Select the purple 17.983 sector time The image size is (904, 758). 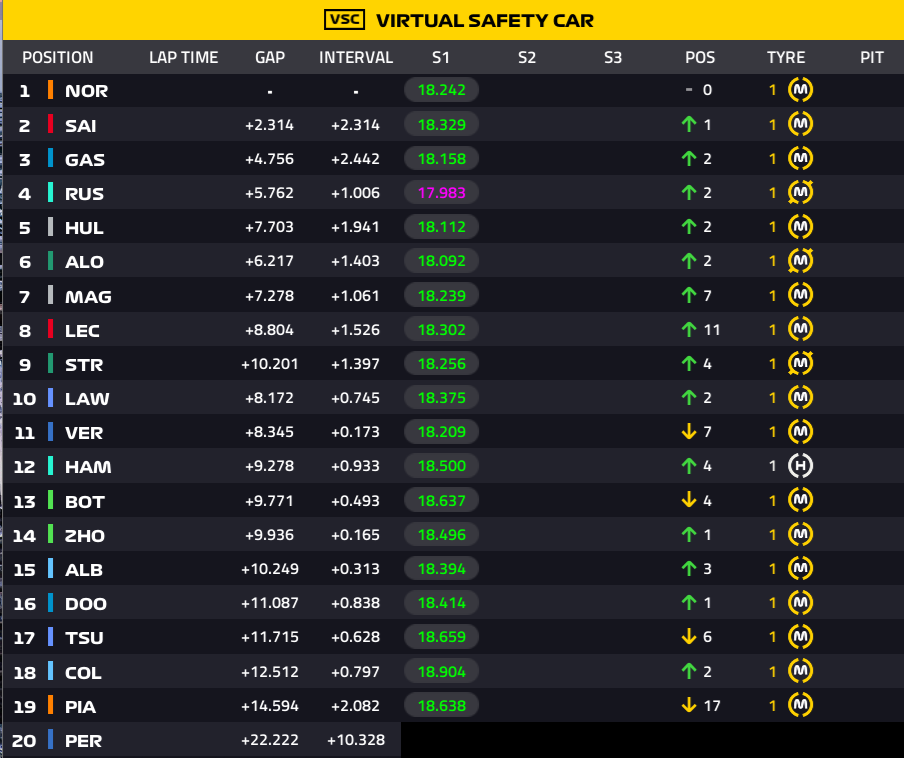coord(442,193)
